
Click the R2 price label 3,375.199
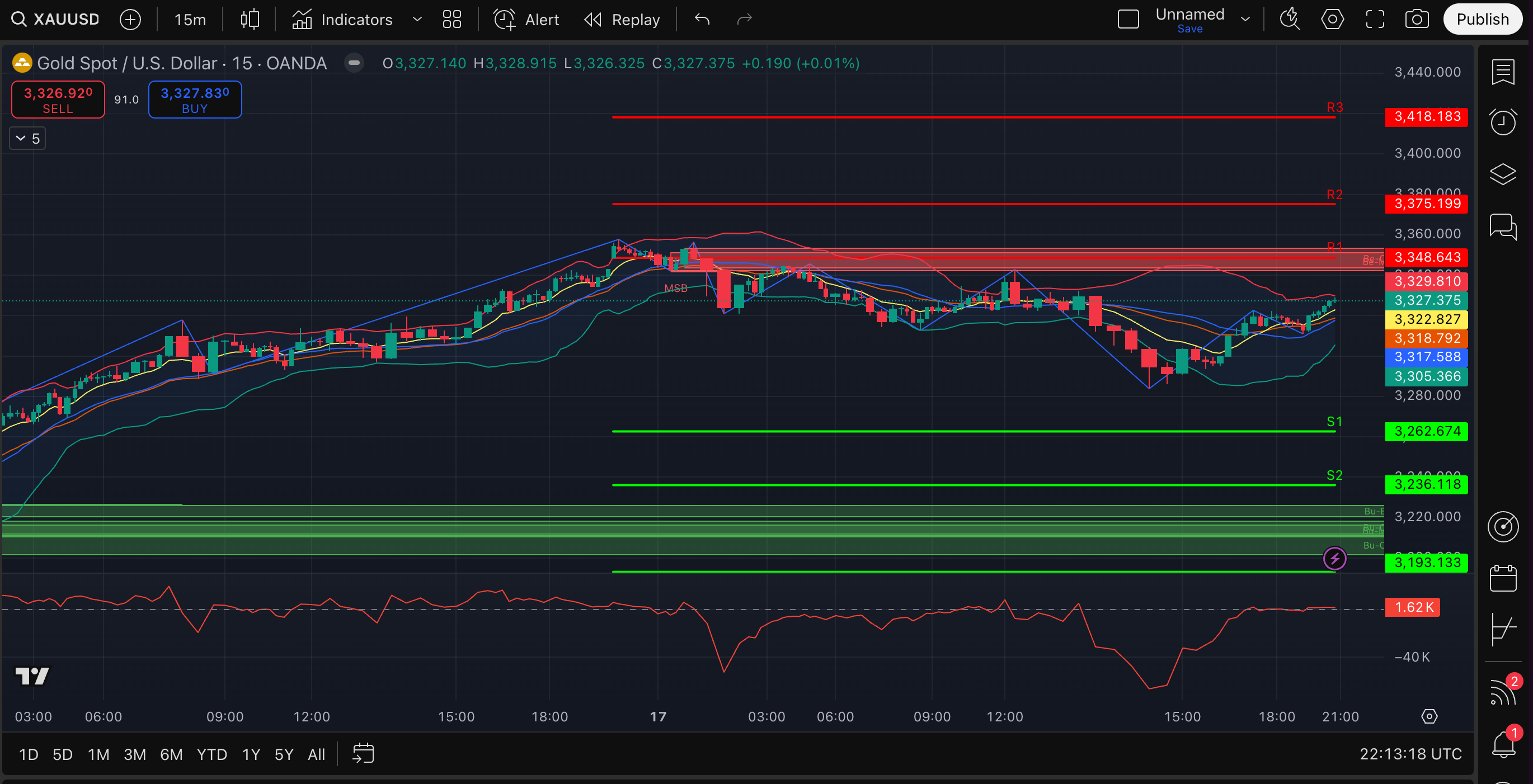pos(1427,204)
